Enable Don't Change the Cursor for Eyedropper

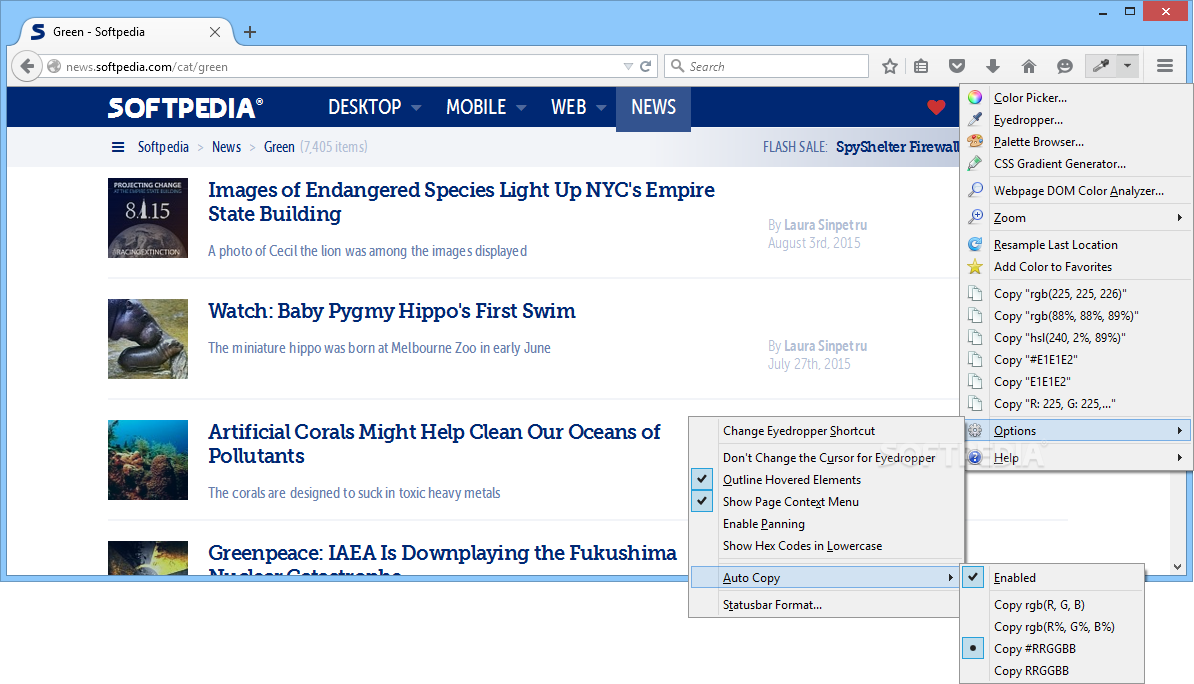825,458
